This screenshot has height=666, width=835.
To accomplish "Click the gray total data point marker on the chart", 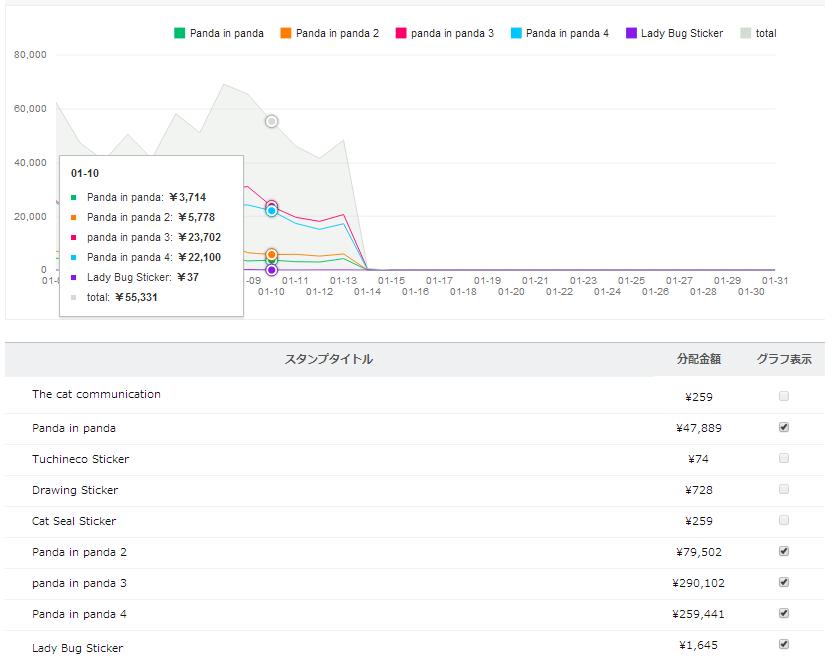I will pos(272,121).
